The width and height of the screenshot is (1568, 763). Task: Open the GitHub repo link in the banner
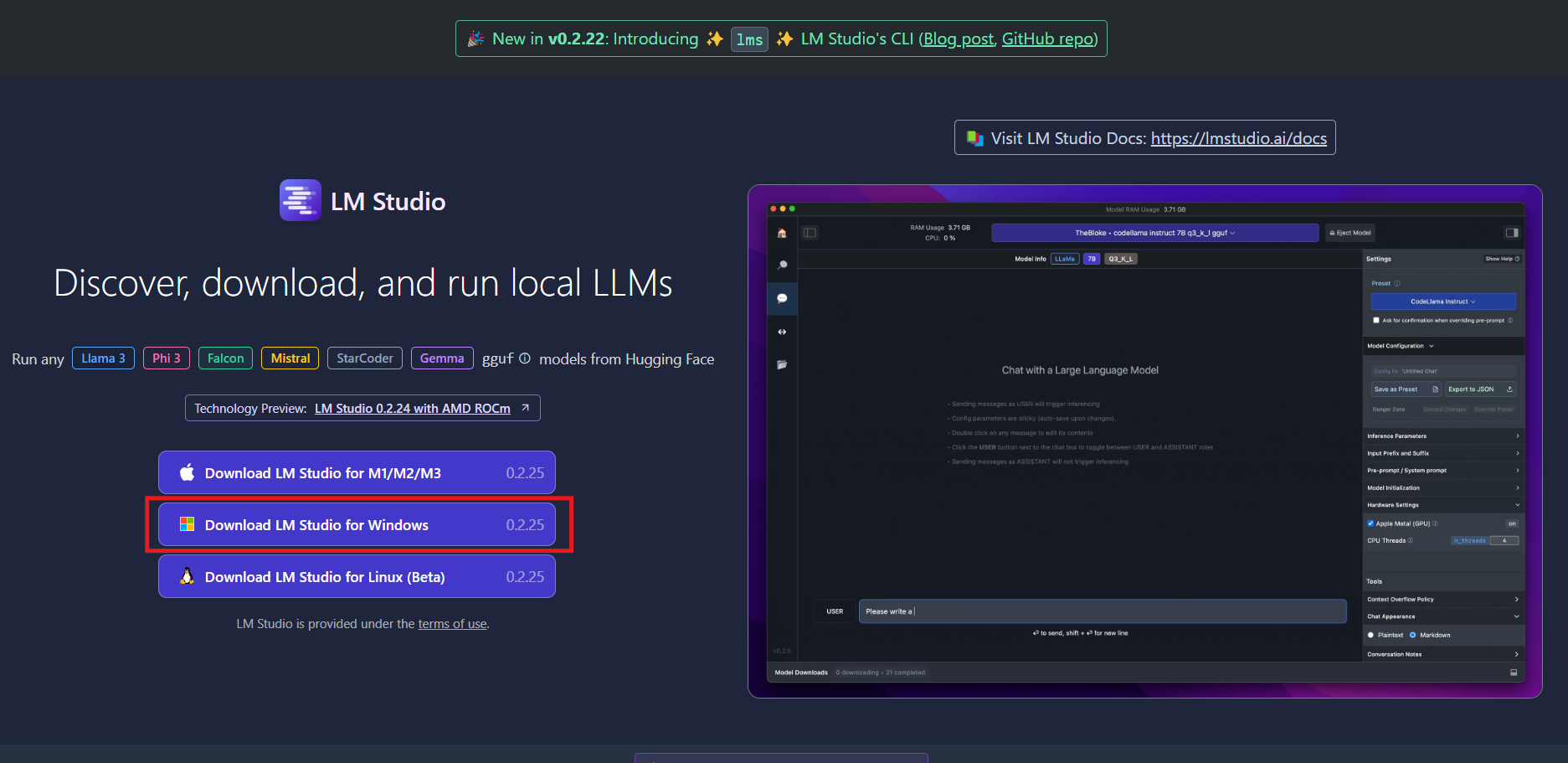click(x=1048, y=39)
